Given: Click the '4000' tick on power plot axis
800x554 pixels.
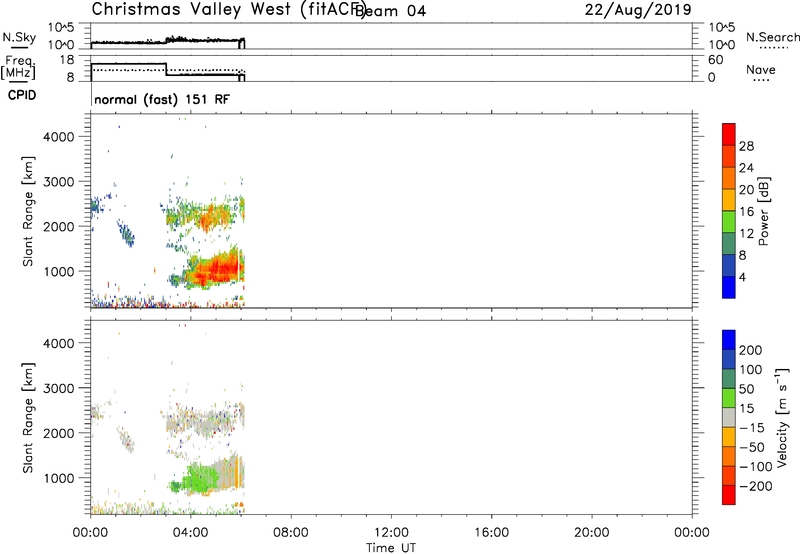Looking at the screenshot, I should pos(59,137).
